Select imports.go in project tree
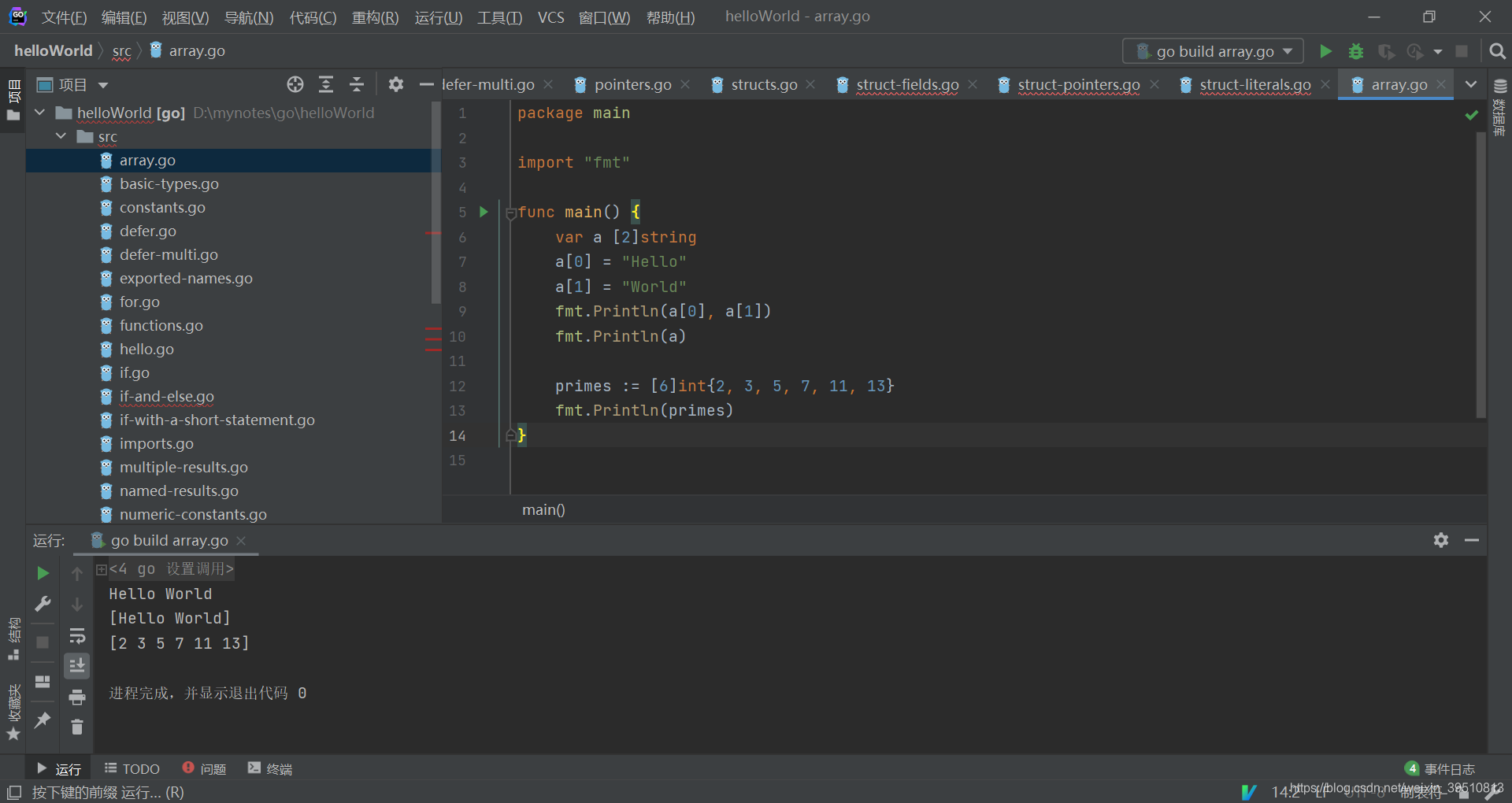Viewport: 1512px width, 803px height. point(157,443)
